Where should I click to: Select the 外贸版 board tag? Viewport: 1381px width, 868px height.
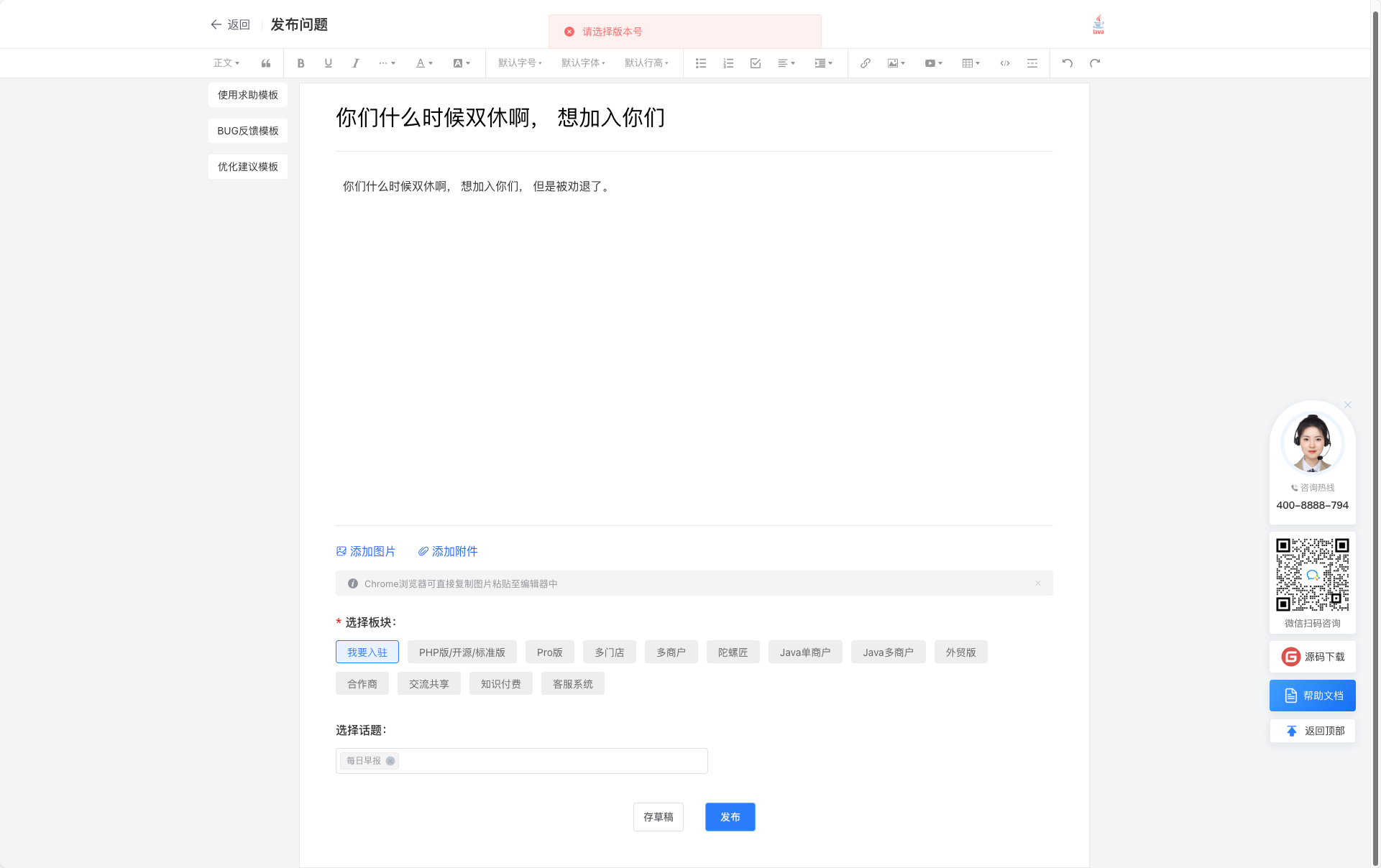(961, 652)
